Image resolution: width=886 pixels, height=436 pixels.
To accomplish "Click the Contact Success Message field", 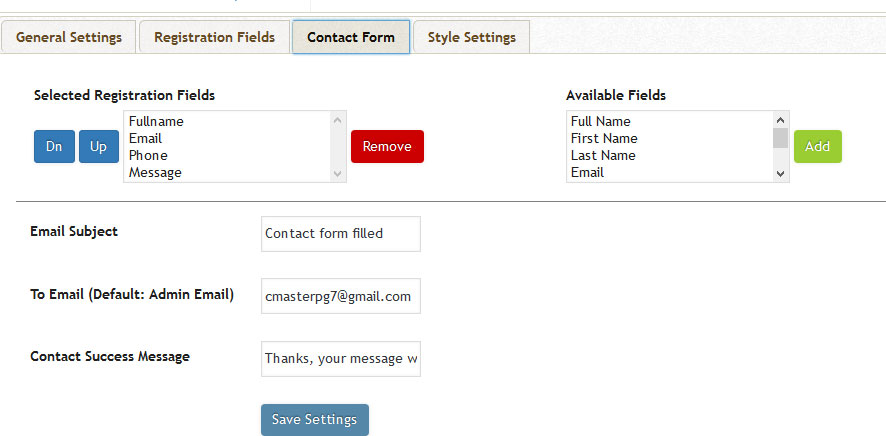I will 341,359.
